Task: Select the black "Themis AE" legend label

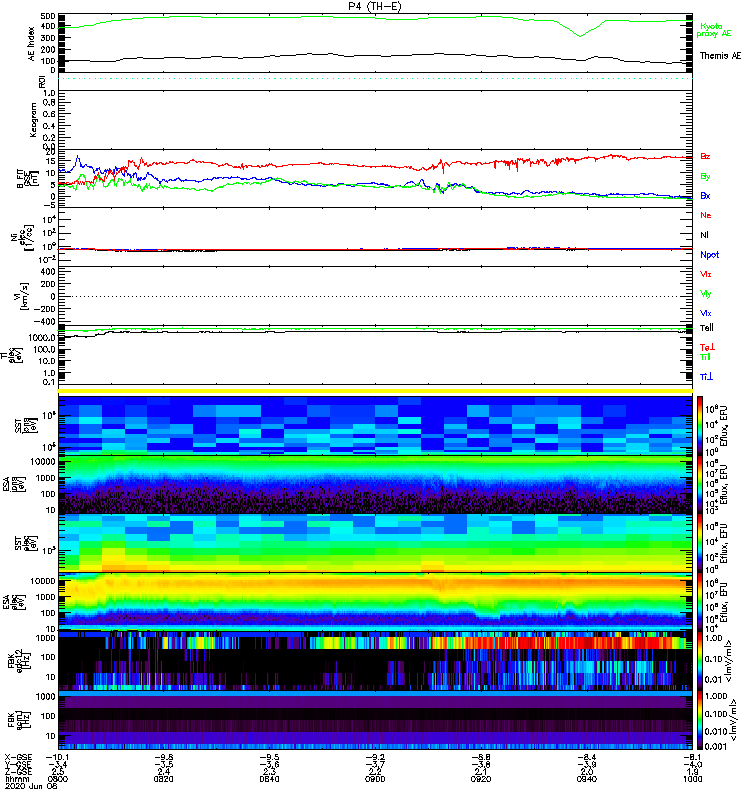Action: point(720,56)
